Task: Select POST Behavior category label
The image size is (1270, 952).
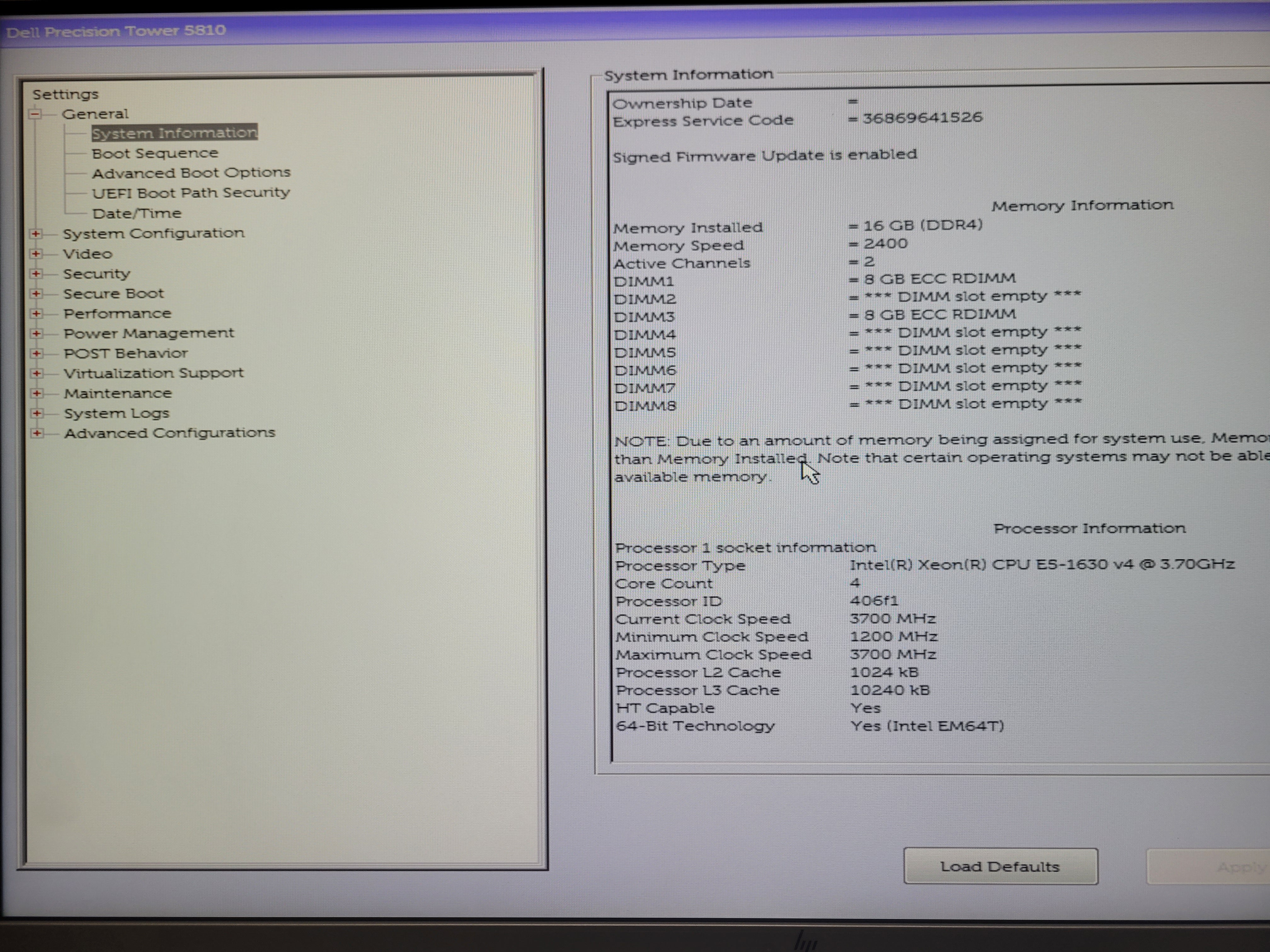Action: 126,354
